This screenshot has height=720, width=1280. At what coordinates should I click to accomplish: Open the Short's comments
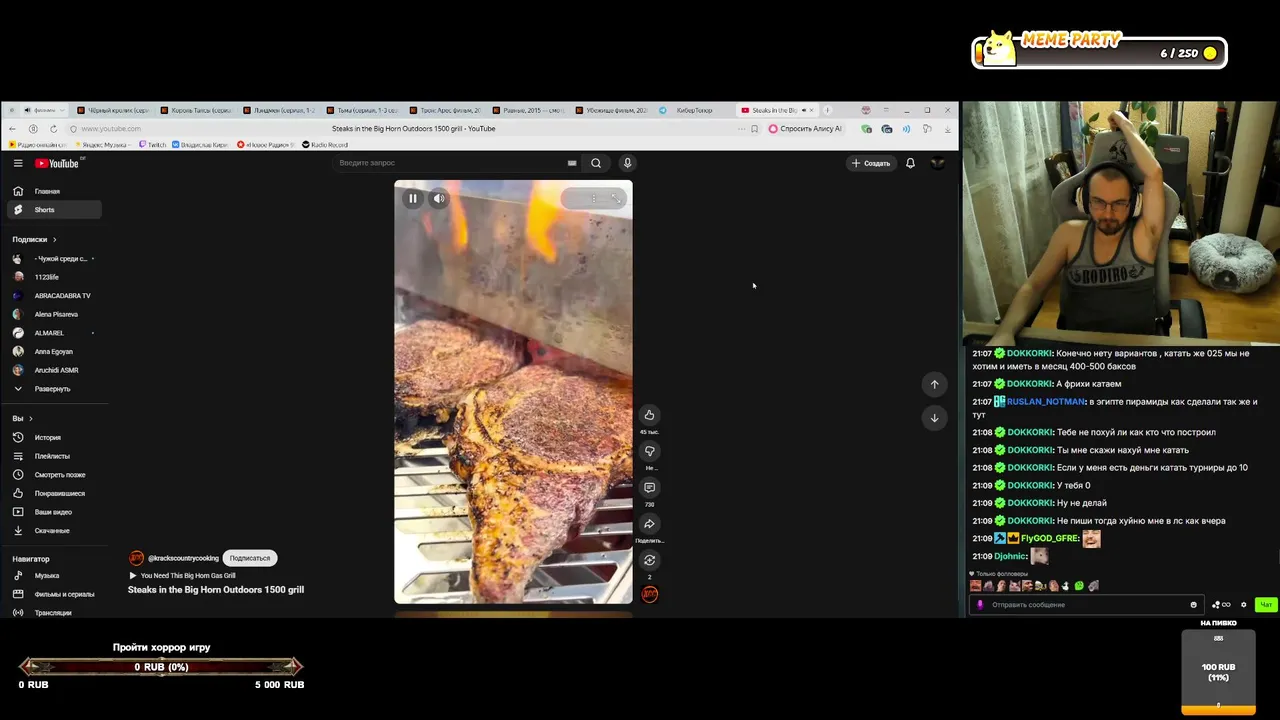coord(649,487)
